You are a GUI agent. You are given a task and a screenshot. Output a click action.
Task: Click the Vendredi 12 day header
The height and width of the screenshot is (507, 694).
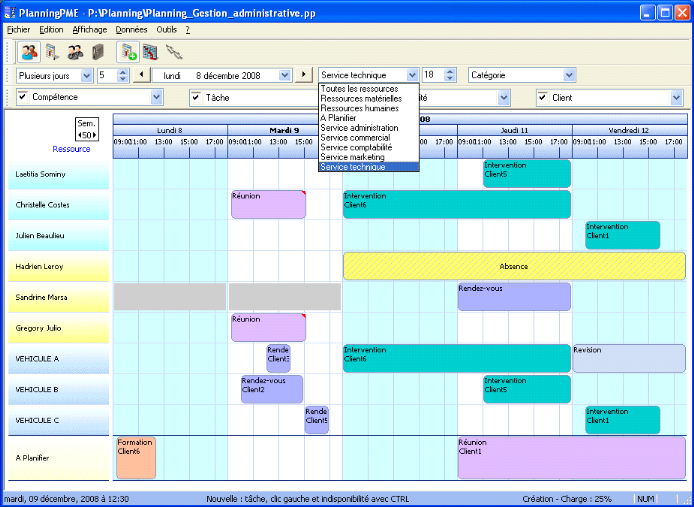pos(629,130)
